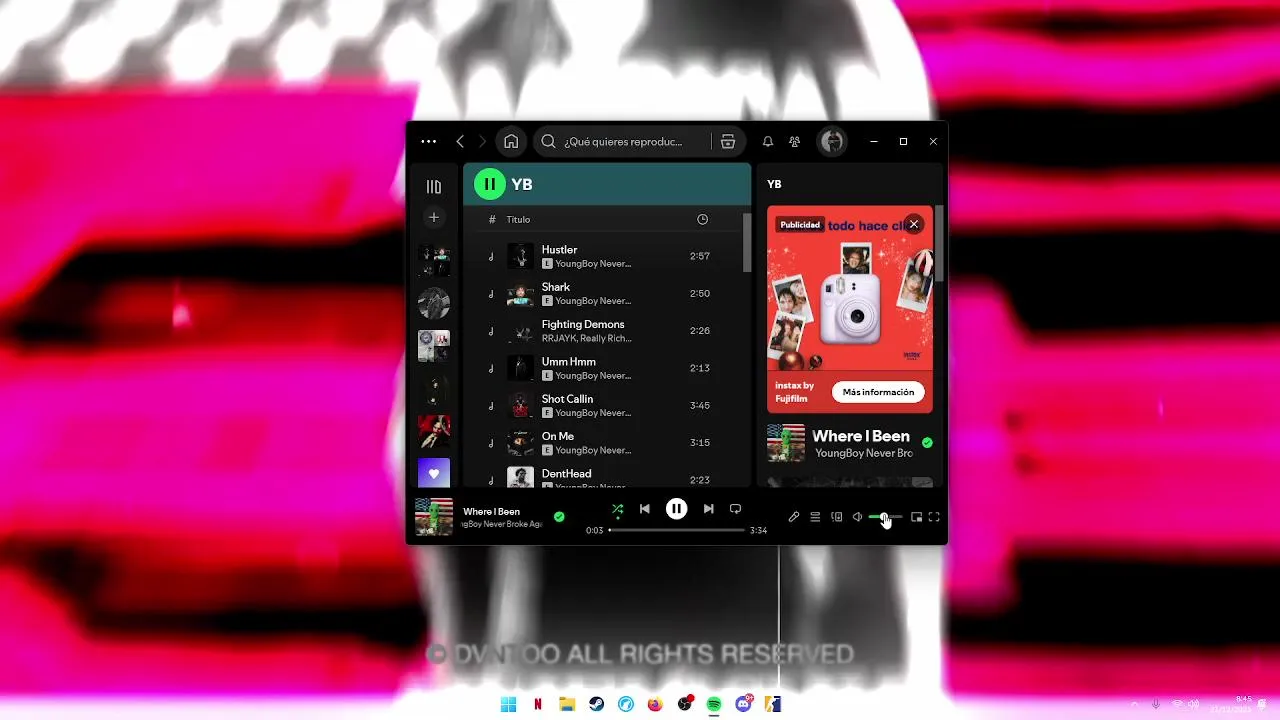Click the song progress bar

pyautogui.click(x=677, y=530)
